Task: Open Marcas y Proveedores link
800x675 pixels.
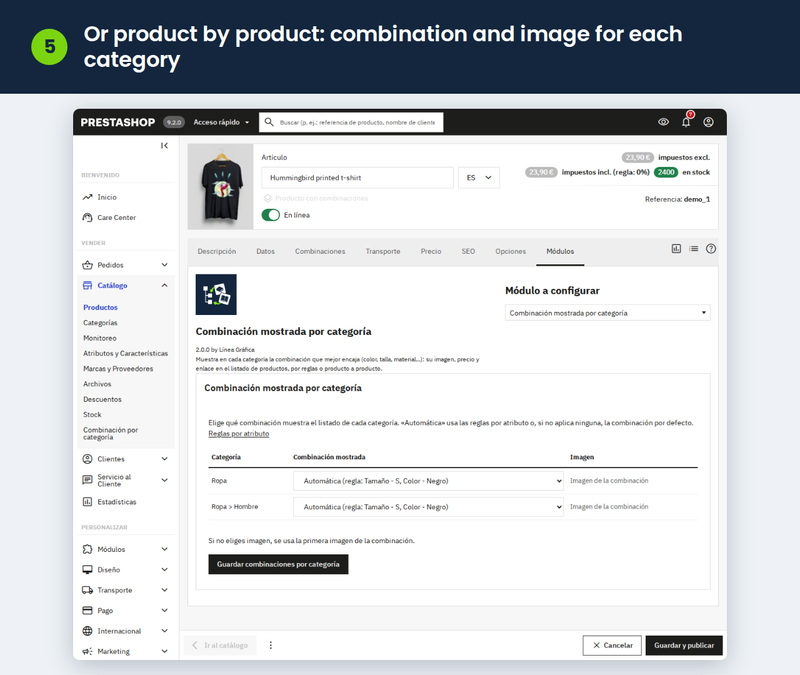Action: pos(118,368)
